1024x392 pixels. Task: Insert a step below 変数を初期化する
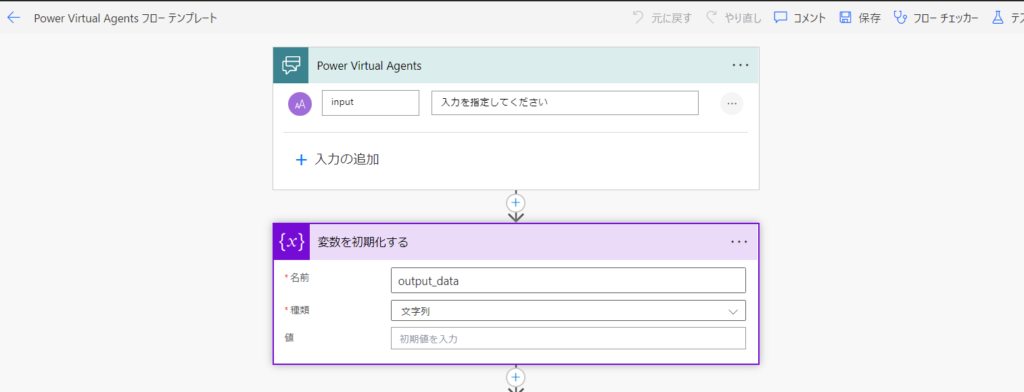(516, 377)
